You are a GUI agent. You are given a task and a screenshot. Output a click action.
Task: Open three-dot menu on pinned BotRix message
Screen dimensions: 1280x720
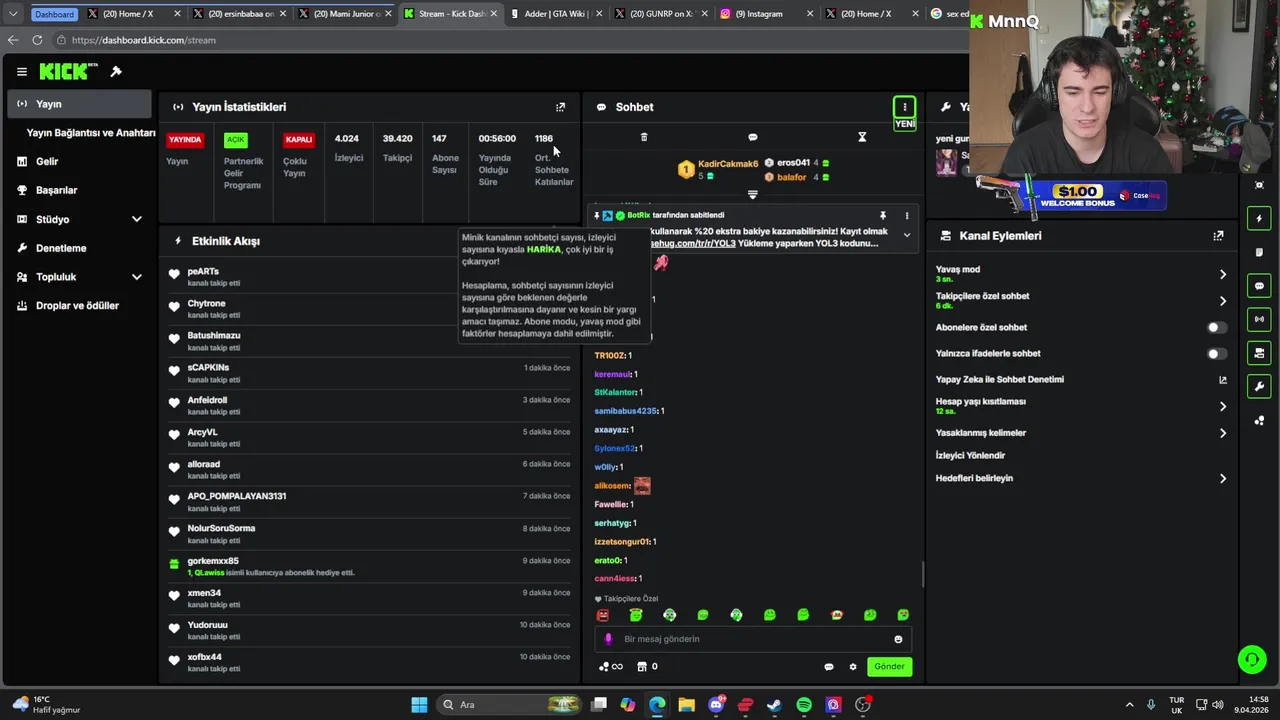click(907, 215)
